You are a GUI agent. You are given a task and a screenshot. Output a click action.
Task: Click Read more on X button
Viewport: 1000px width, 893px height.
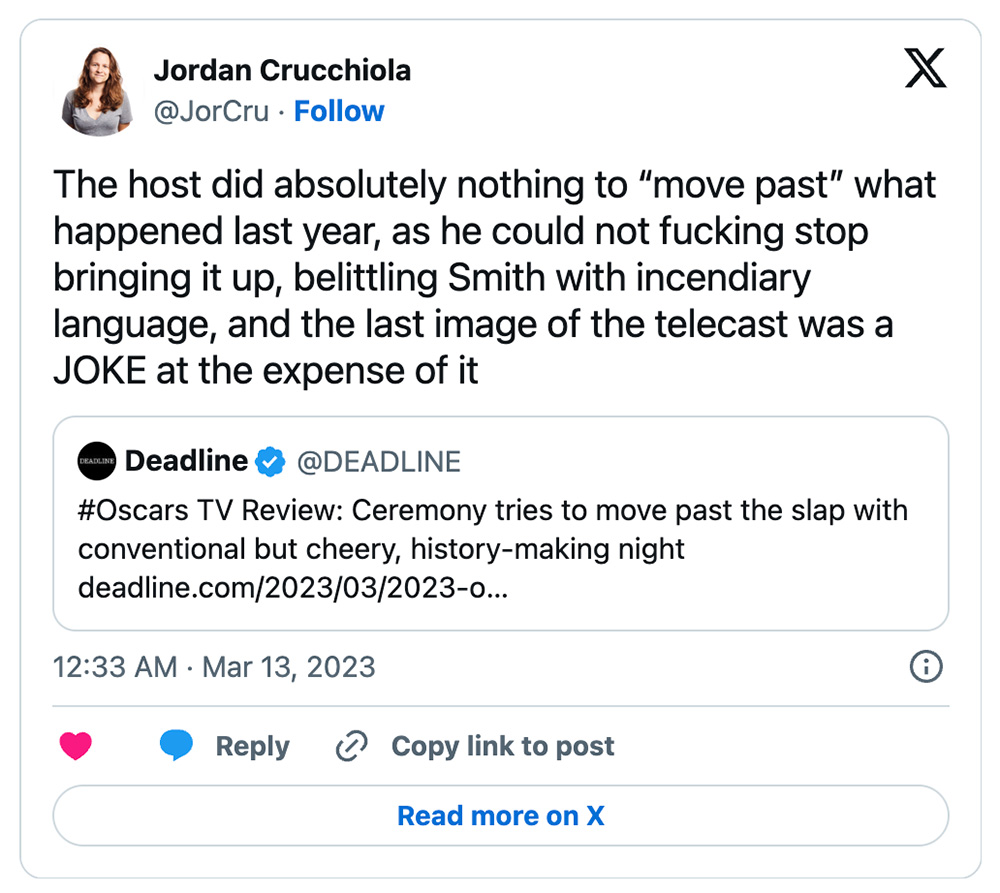click(x=501, y=816)
